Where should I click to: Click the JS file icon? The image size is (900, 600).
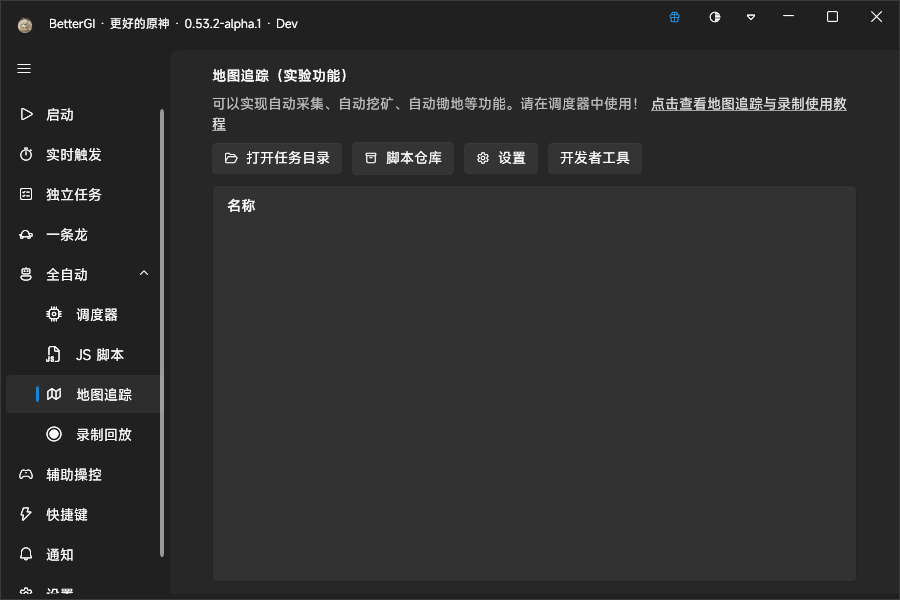tap(53, 354)
